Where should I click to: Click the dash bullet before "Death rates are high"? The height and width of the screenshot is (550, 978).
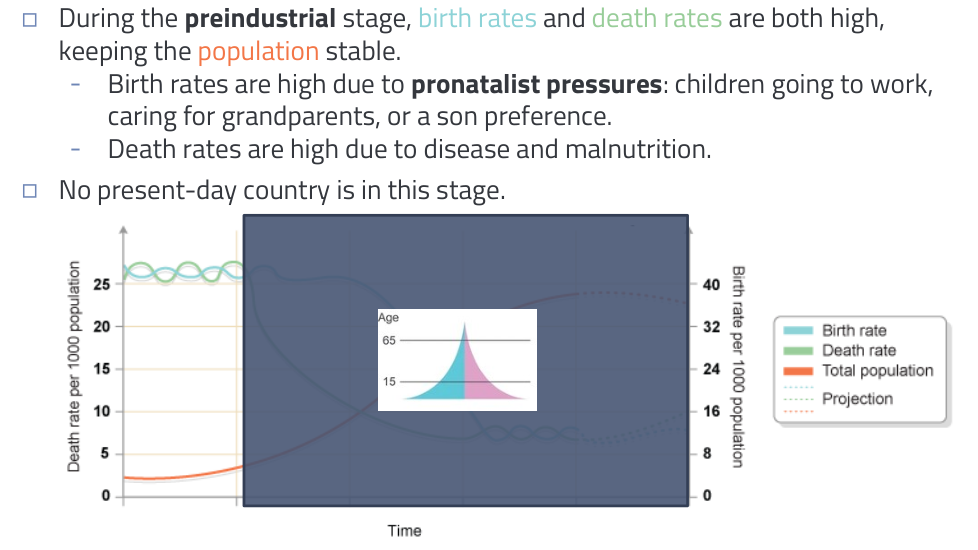click(x=77, y=150)
